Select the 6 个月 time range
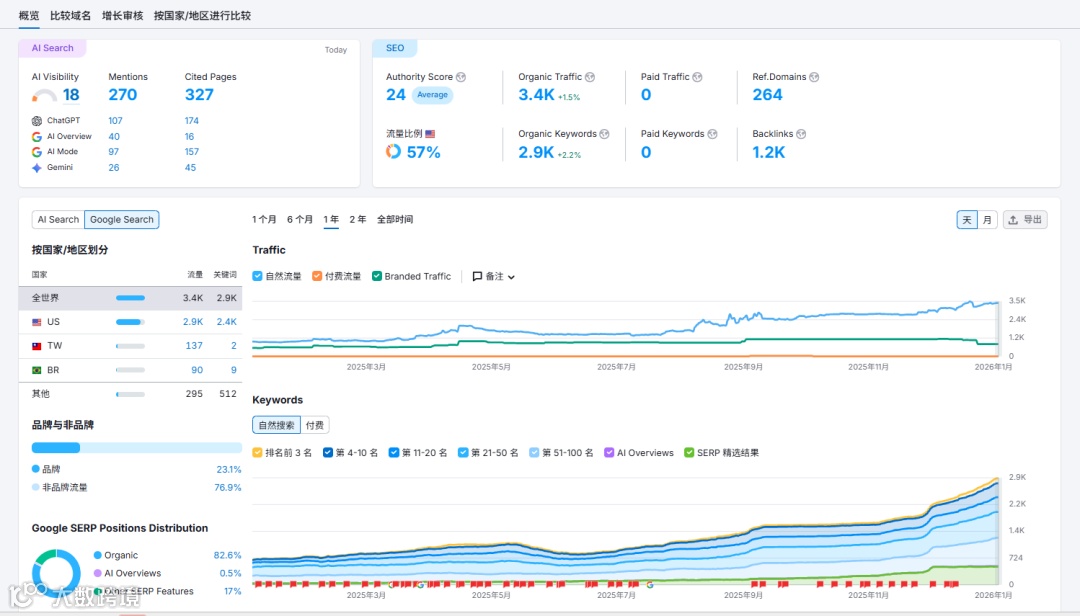The height and width of the screenshot is (616, 1080). point(300,219)
